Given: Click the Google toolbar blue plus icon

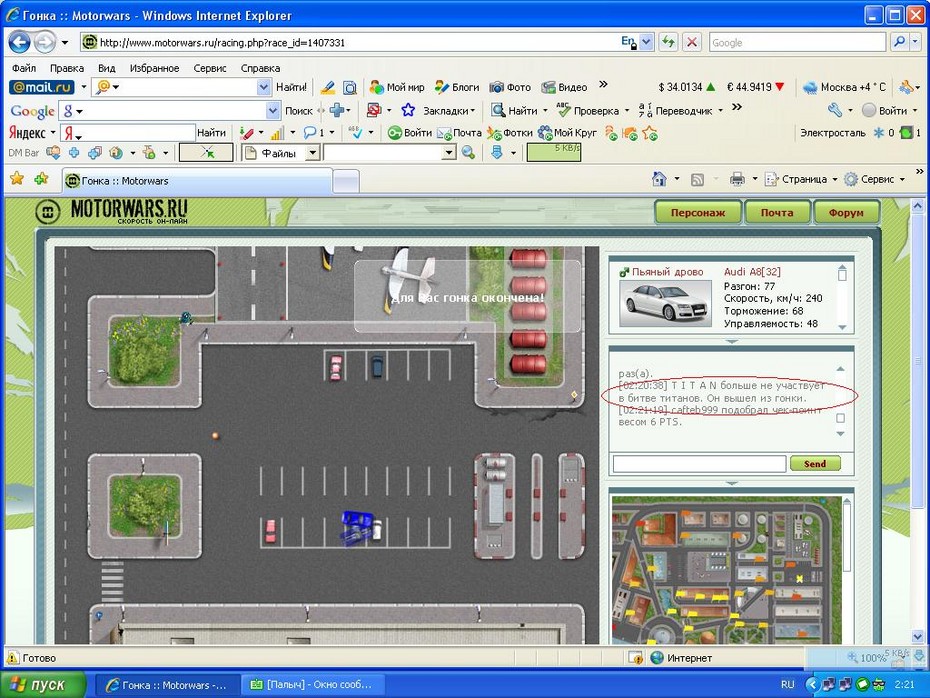Looking at the screenshot, I should [x=337, y=110].
